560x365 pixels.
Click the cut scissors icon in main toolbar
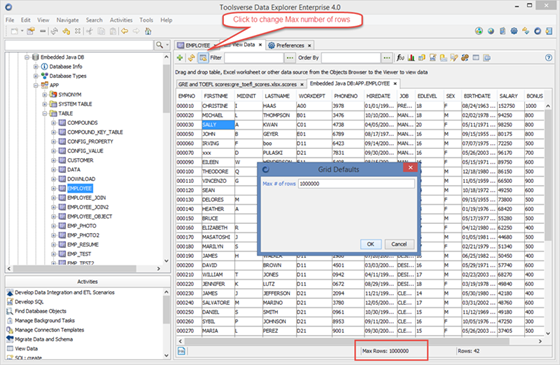pyautogui.click(x=90, y=31)
